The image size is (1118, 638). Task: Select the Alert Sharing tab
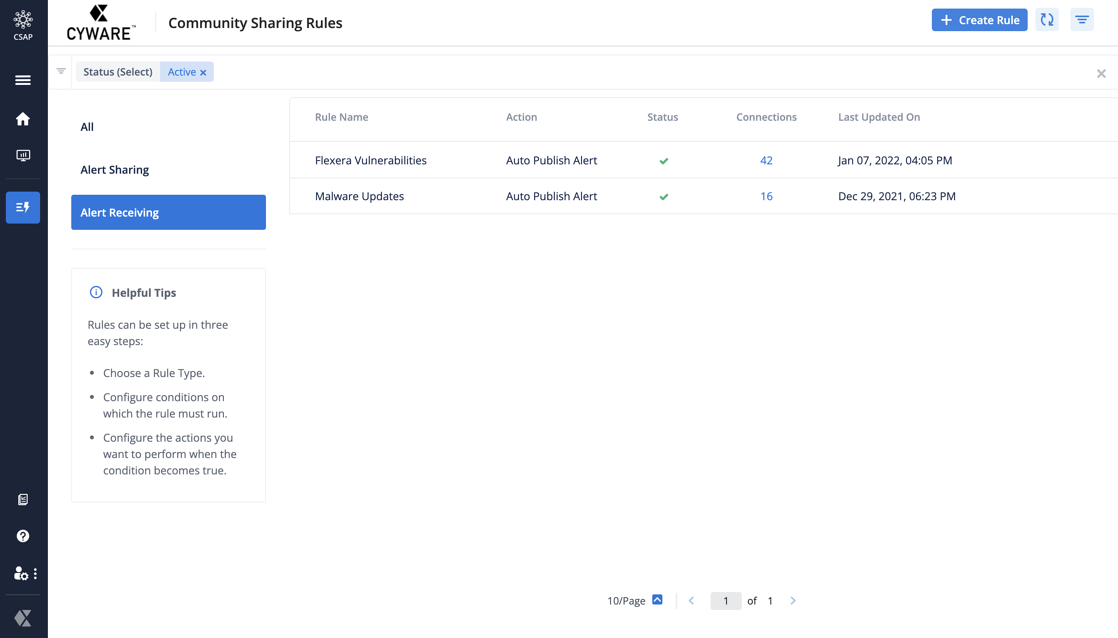pyautogui.click(x=115, y=170)
